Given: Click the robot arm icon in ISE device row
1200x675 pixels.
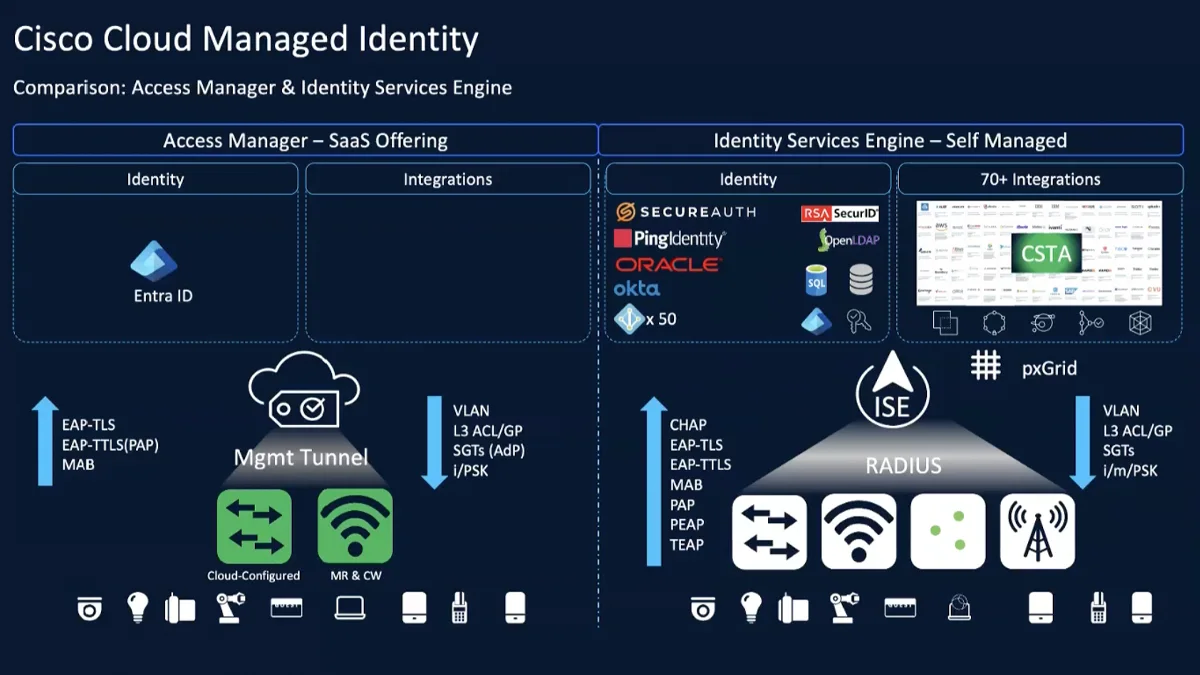Looking at the screenshot, I should [845, 607].
